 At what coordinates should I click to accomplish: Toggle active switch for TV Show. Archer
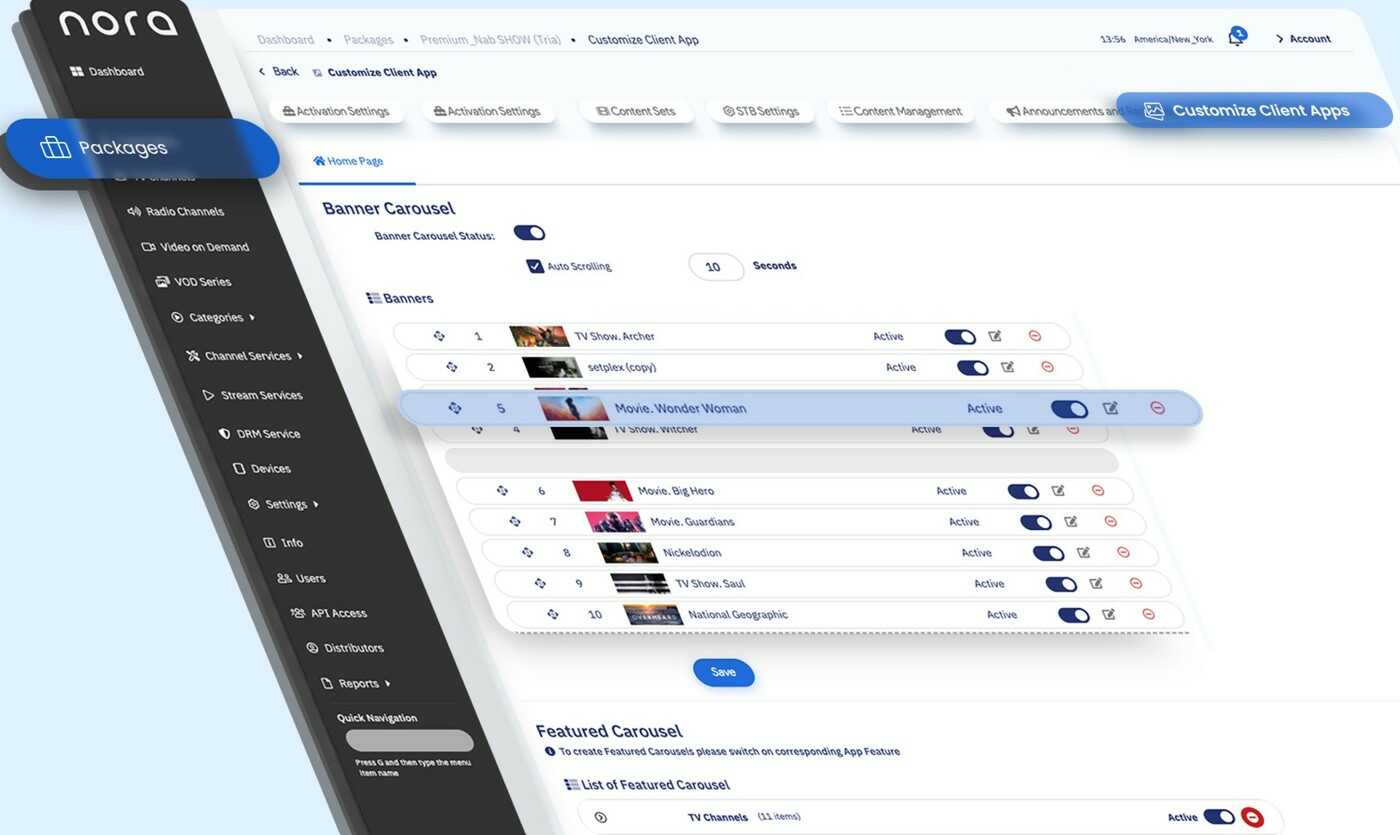click(960, 337)
